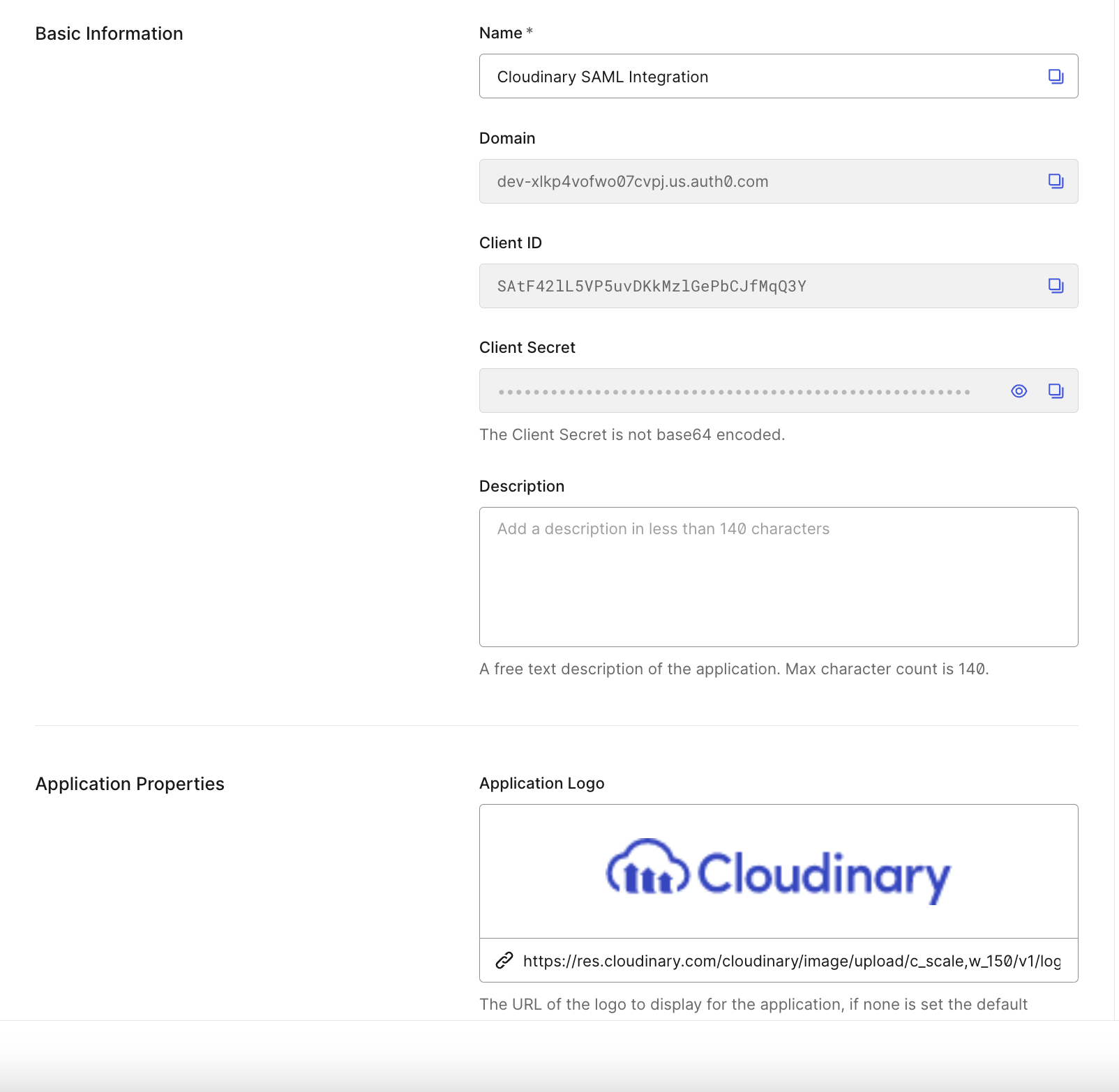Screen dimensions: 1119x1092
Task: Click the Description label
Action: (522, 486)
